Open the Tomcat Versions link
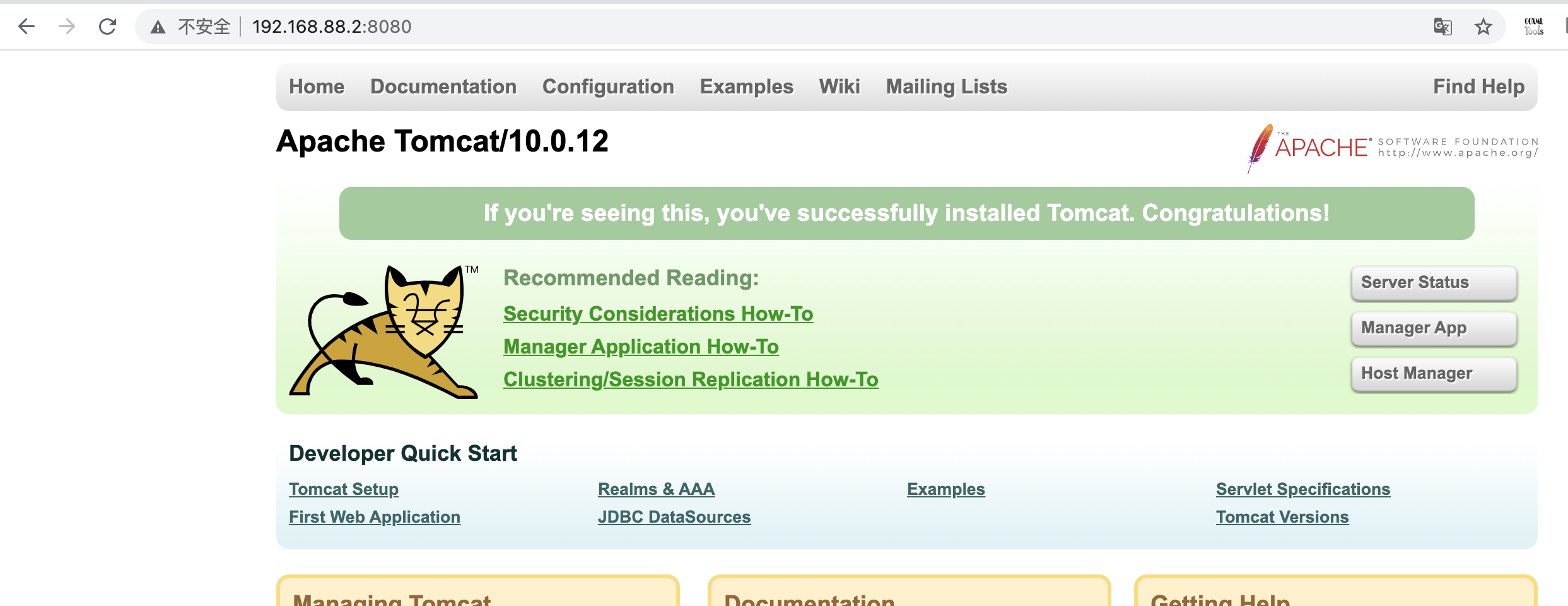Screen dimensions: 1568x606 point(1282,517)
